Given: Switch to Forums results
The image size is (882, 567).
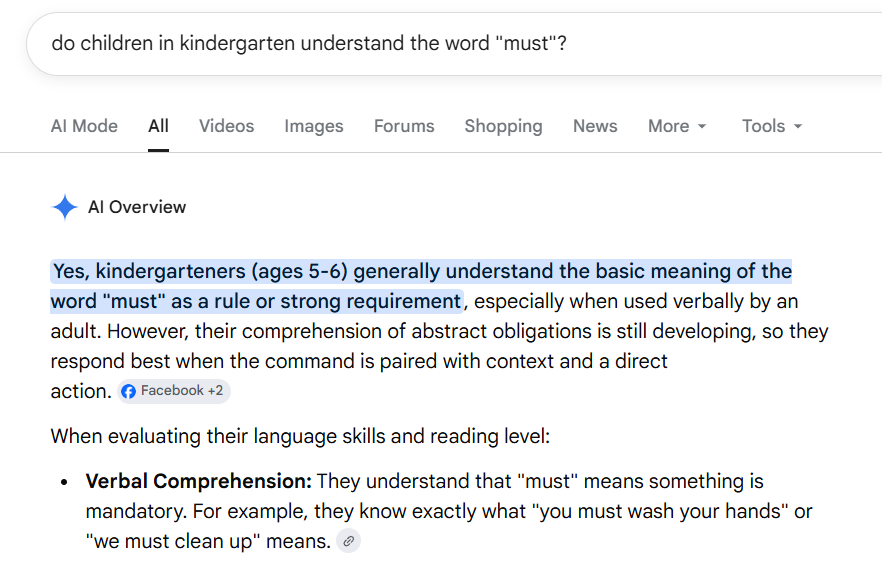Looking at the screenshot, I should tap(404, 126).
